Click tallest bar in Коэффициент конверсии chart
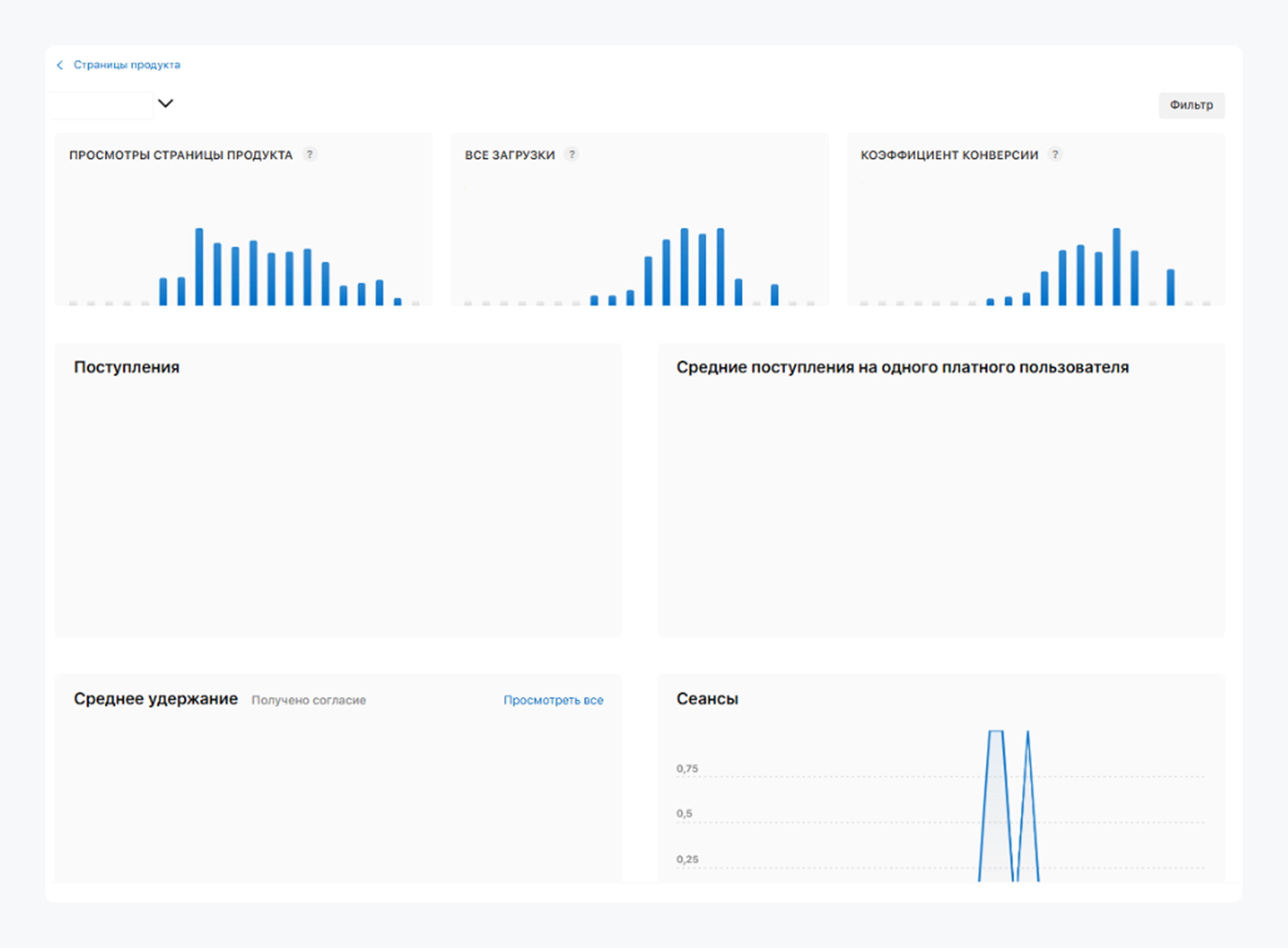Viewport: 1288px width, 948px height. pos(1116,267)
